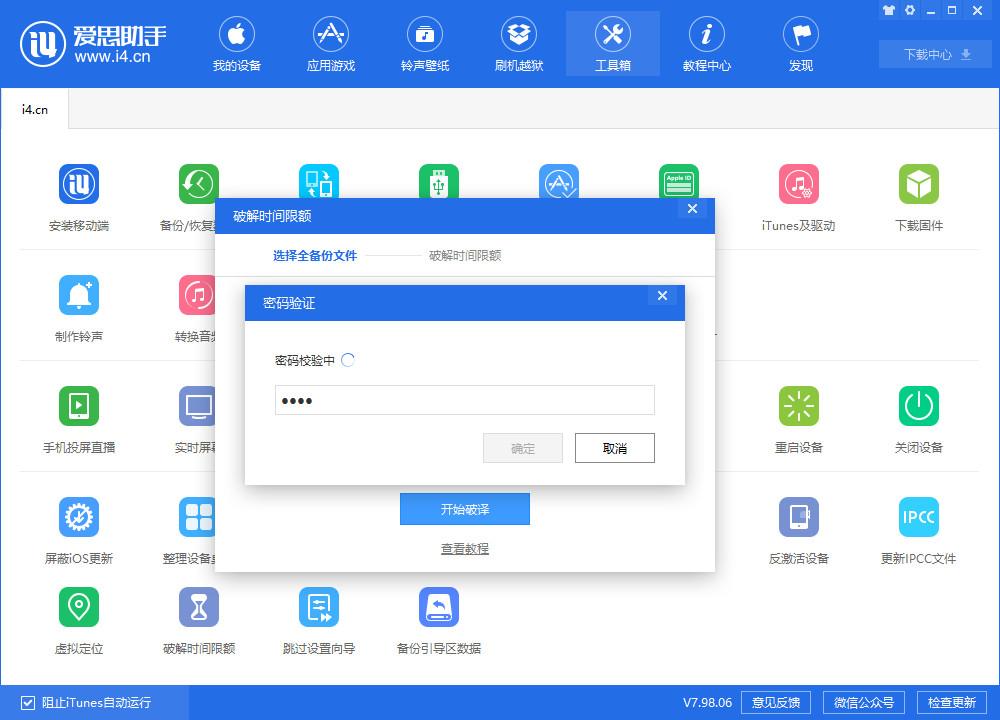Open 下载中心 download center
The width and height of the screenshot is (1000, 720).
click(936, 54)
